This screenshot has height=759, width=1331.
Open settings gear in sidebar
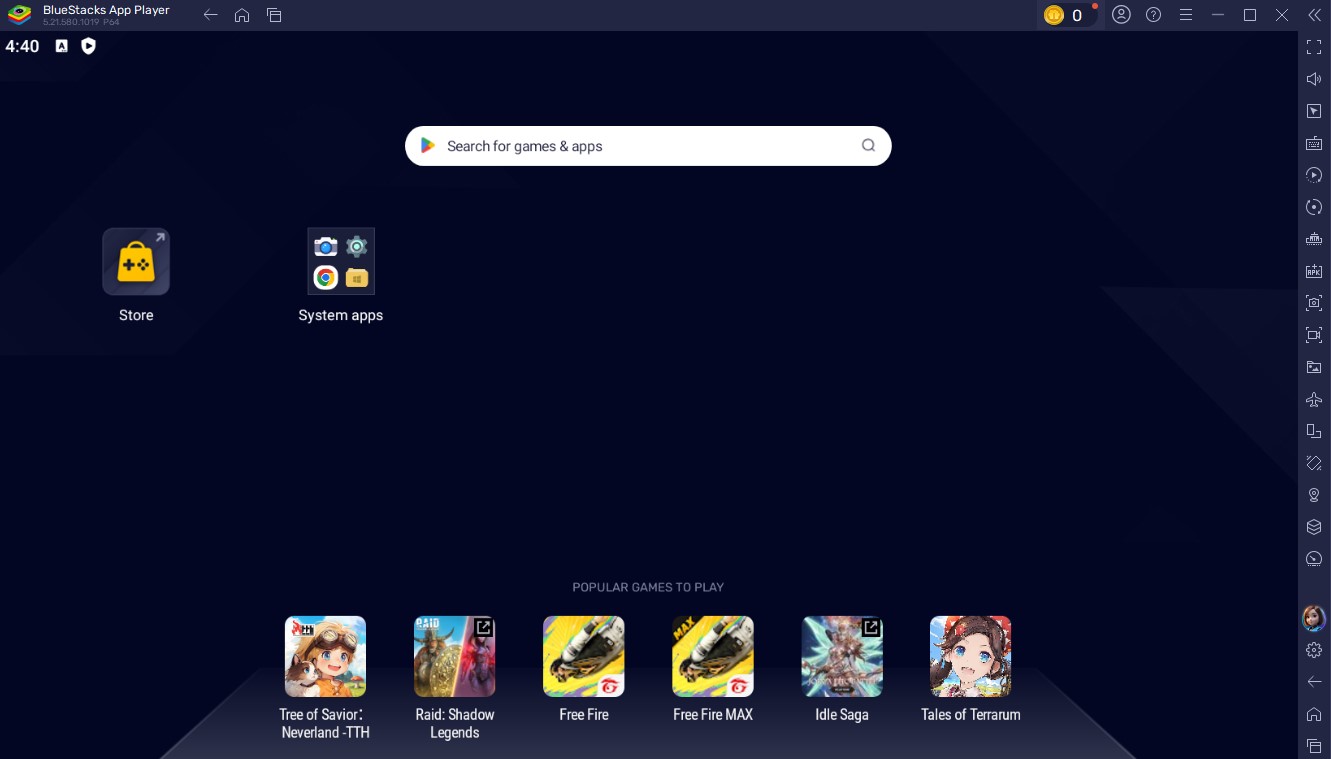pyautogui.click(x=1314, y=650)
